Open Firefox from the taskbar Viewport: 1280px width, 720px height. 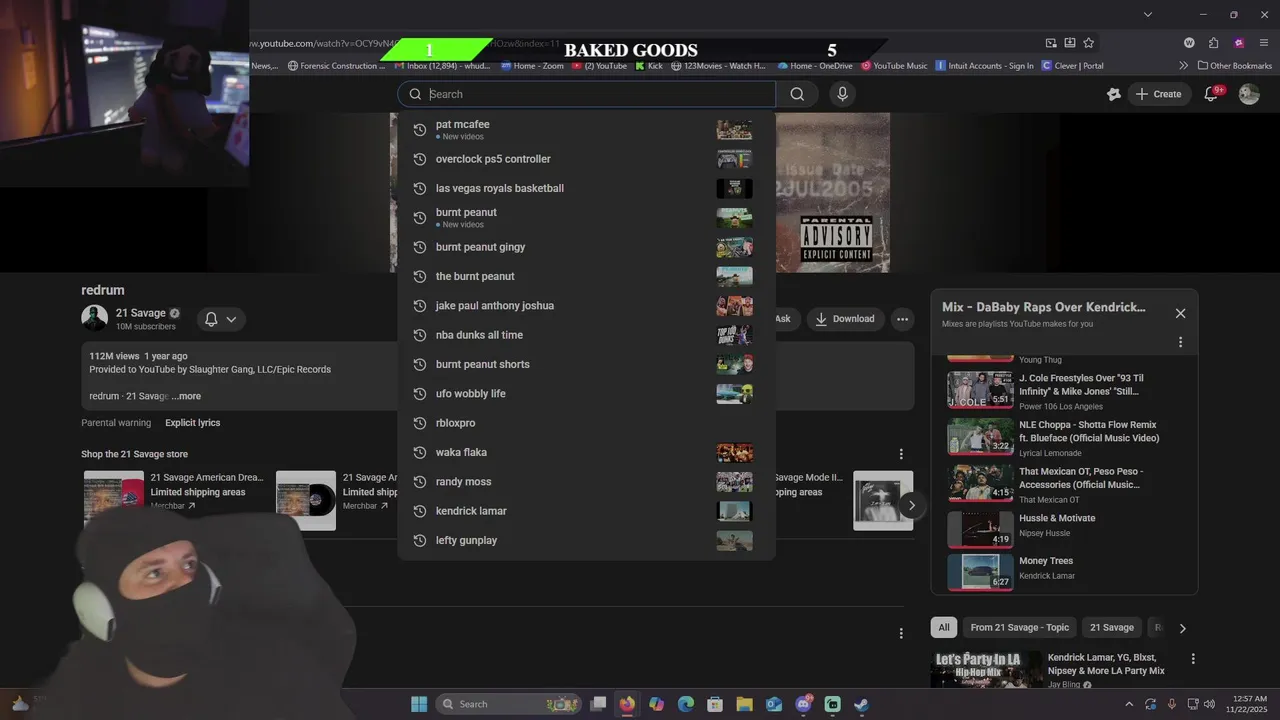pos(627,704)
